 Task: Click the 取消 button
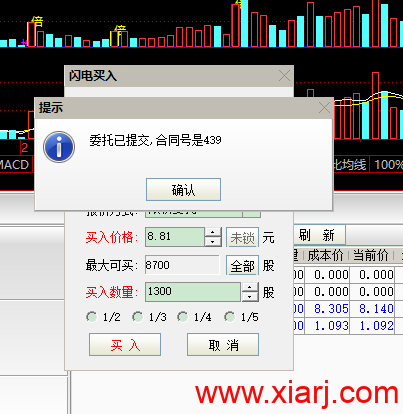pos(223,345)
